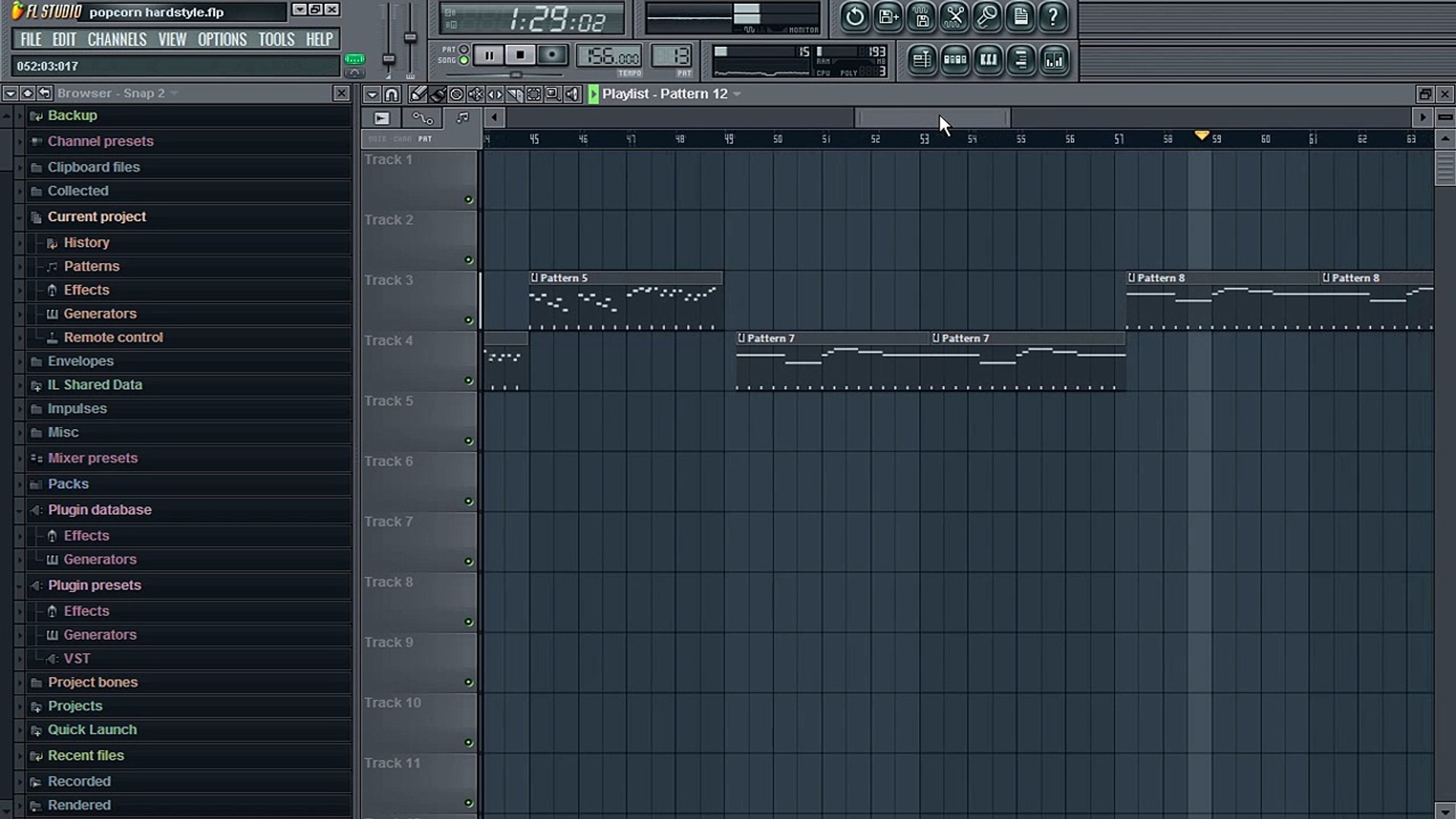Screen dimensions: 1456x819
Task: Select the Pencil draw tool
Action: (x=417, y=94)
